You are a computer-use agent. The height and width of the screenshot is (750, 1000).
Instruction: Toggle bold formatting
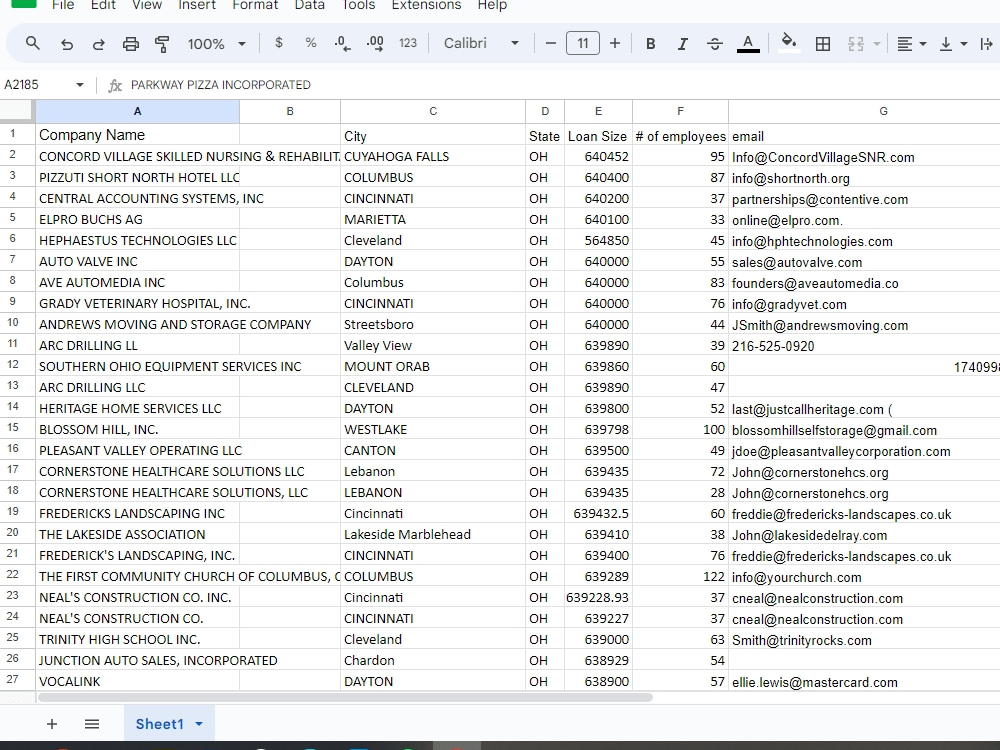(x=651, y=43)
